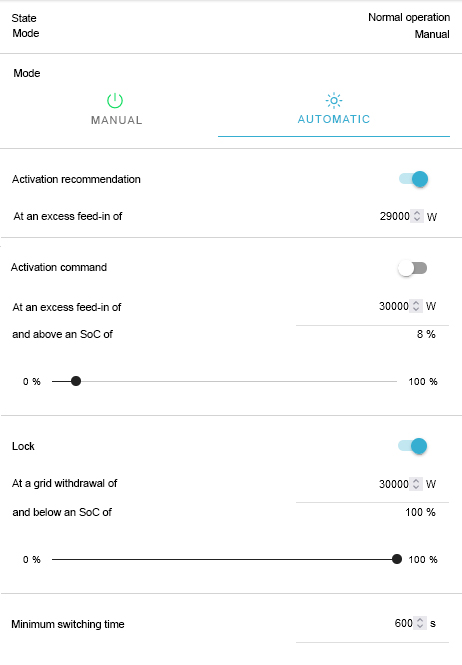This screenshot has height=665, width=462.
Task: Enable the Activation command toggle
Action: point(412,268)
